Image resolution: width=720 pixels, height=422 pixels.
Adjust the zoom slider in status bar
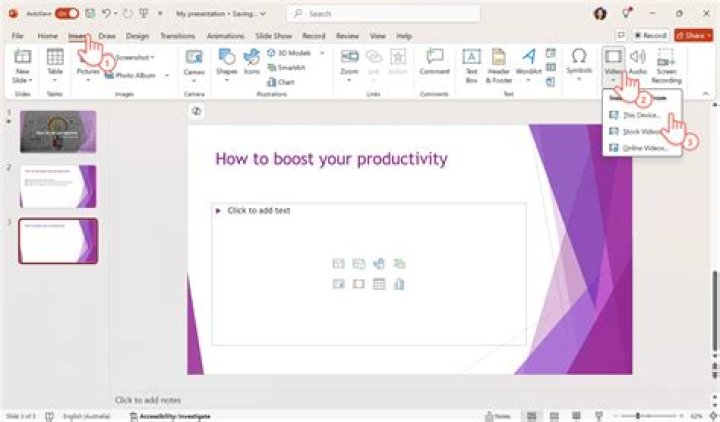[x=638, y=415]
